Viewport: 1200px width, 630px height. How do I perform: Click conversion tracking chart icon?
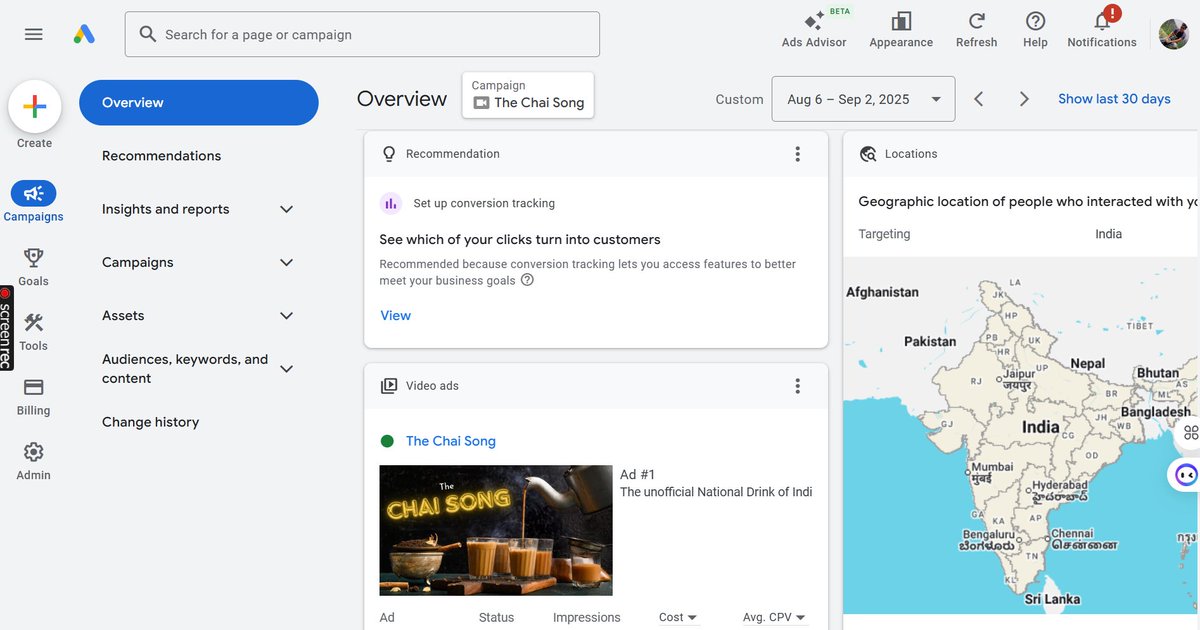[x=391, y=203]
